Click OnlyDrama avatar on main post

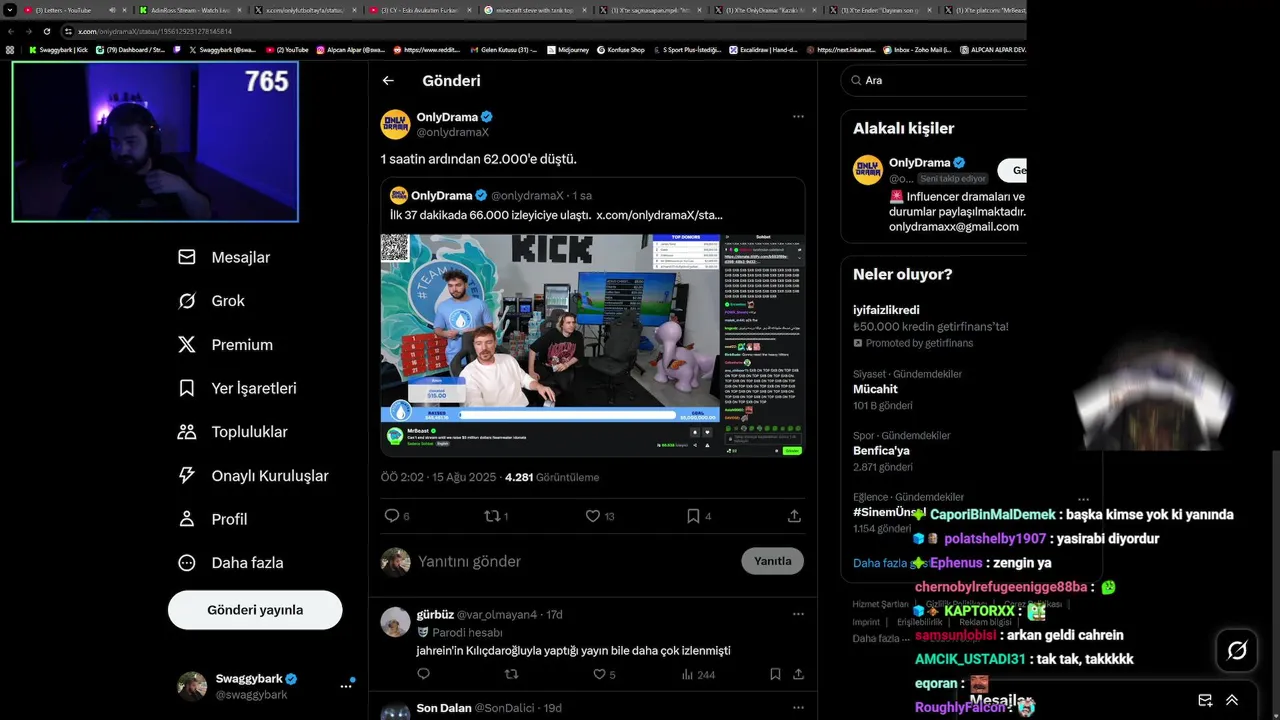(396, 124)
